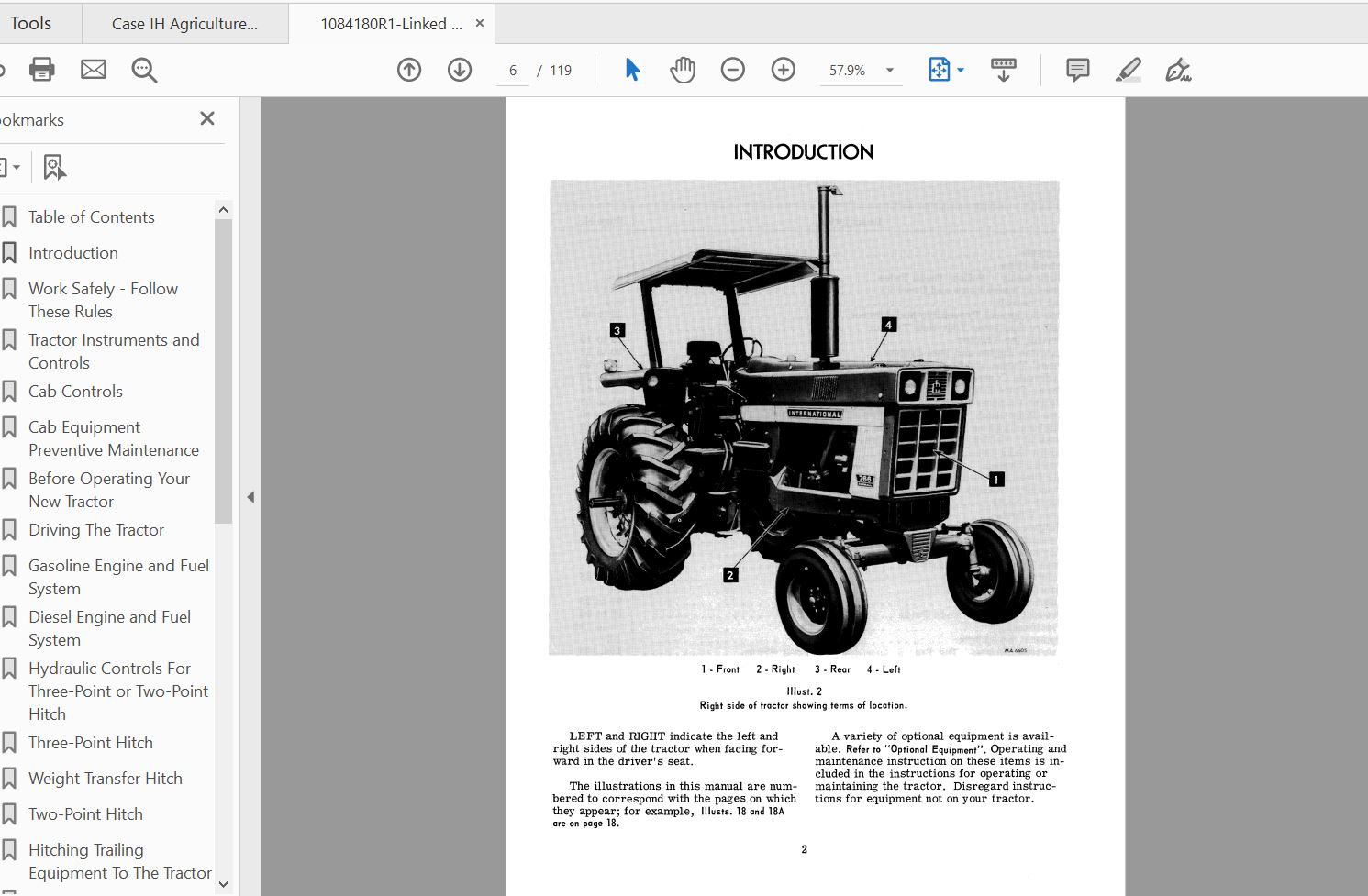Screen dimensions: 1368x896
Task: Go to the next page
Action: (459, 69)
